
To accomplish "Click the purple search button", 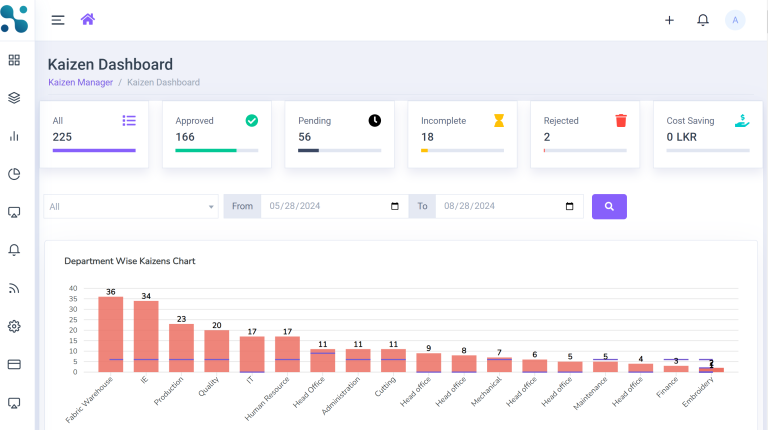I will pyautogui.click(x=609, y=207).
